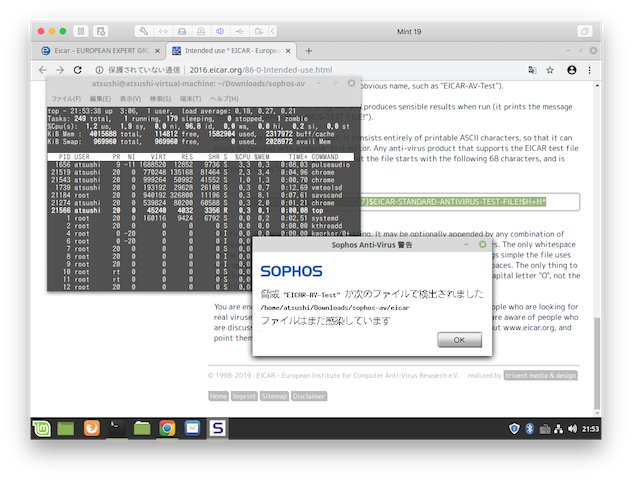Open the mail client from taskbar

pyautogui.click(x=192, y=428)
